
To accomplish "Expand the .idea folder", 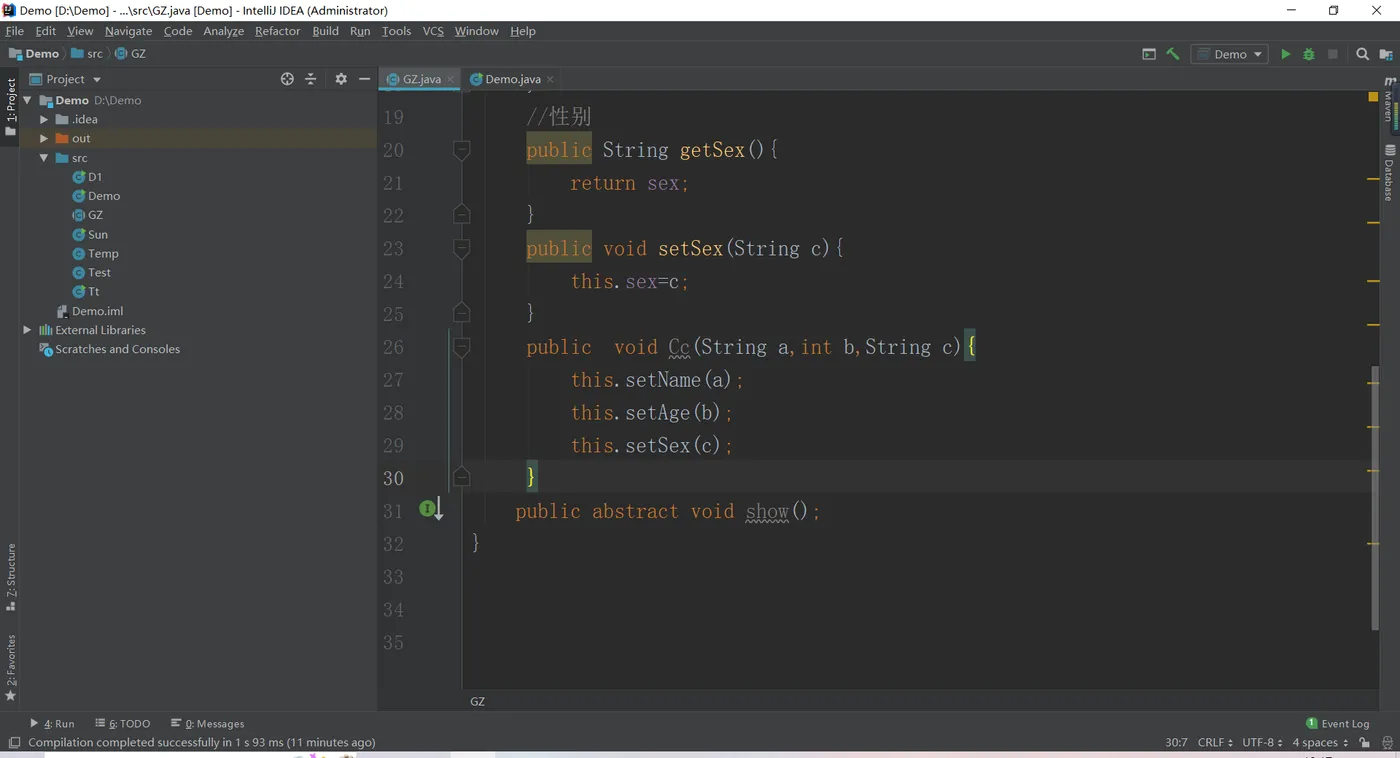I will (x=43, y=119).
